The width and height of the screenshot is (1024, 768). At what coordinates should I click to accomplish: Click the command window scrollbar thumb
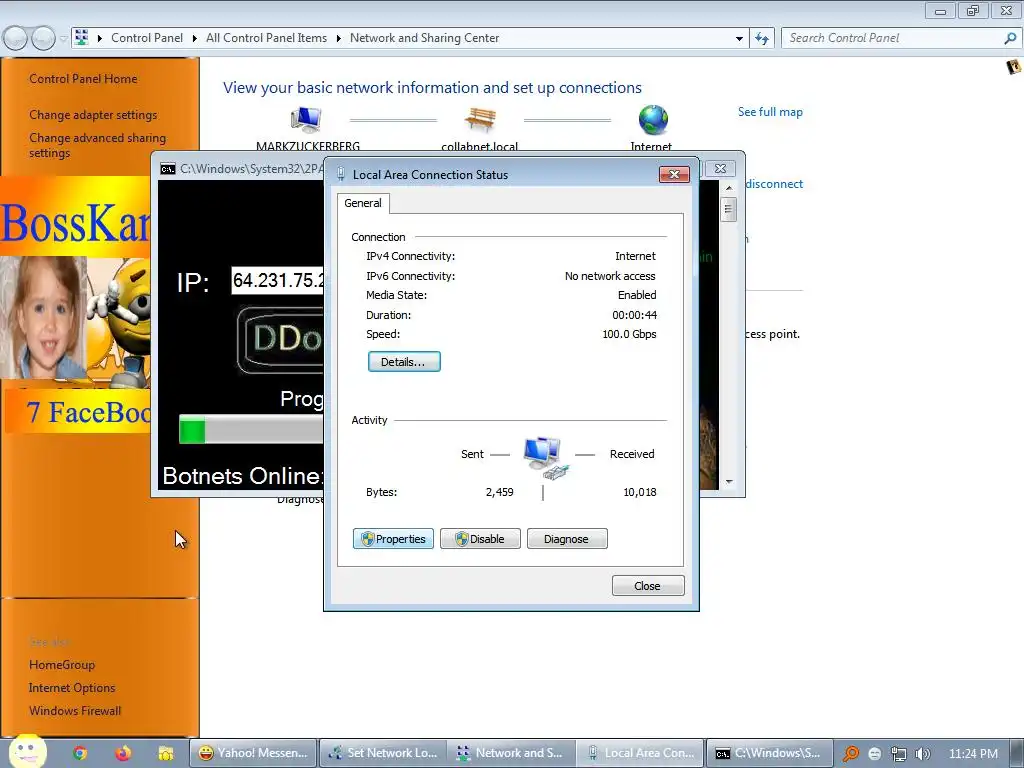point(729,209)
